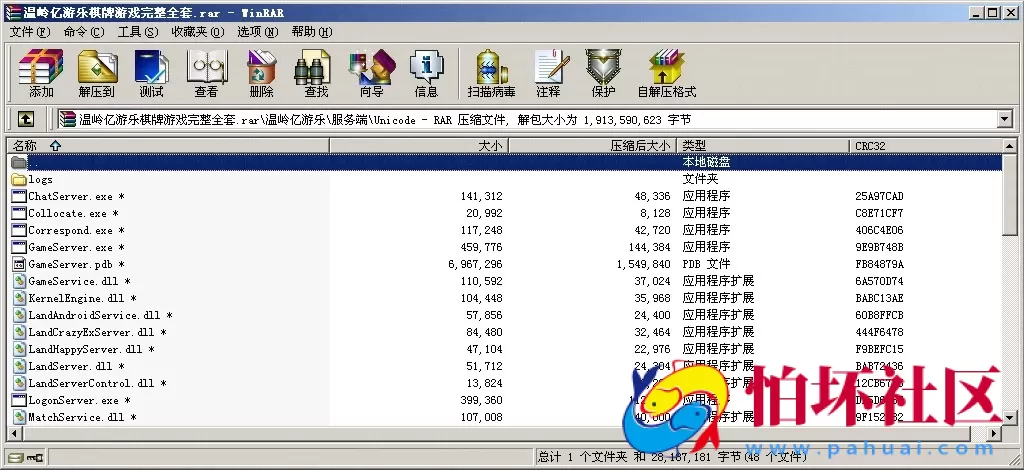Click CRC32 value 25A97CAD

click(x=880, y=196)
